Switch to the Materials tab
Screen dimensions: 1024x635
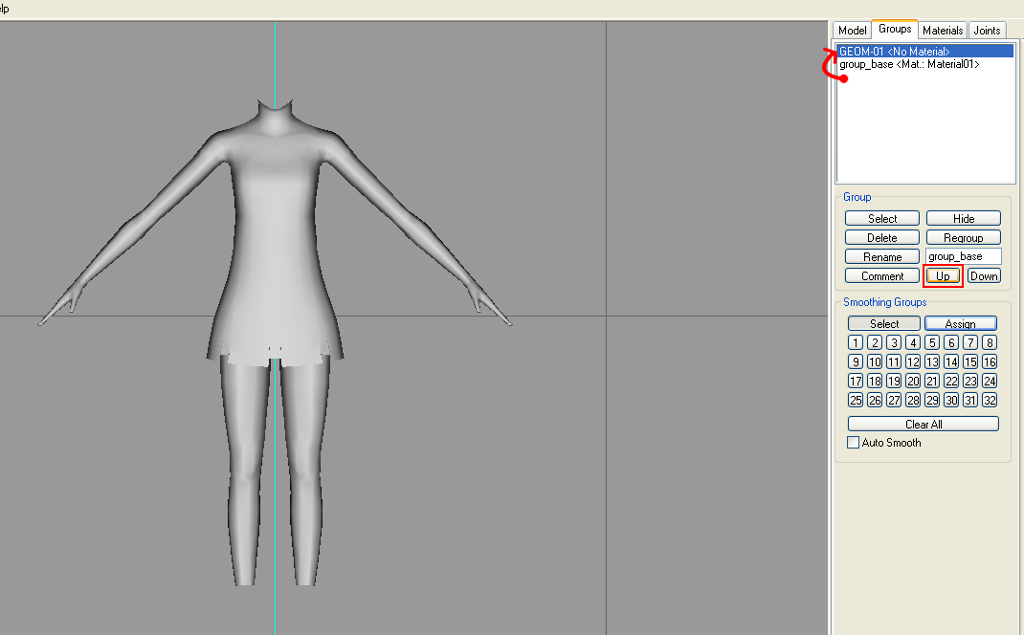pyautogui.click(x=942, y=30)
